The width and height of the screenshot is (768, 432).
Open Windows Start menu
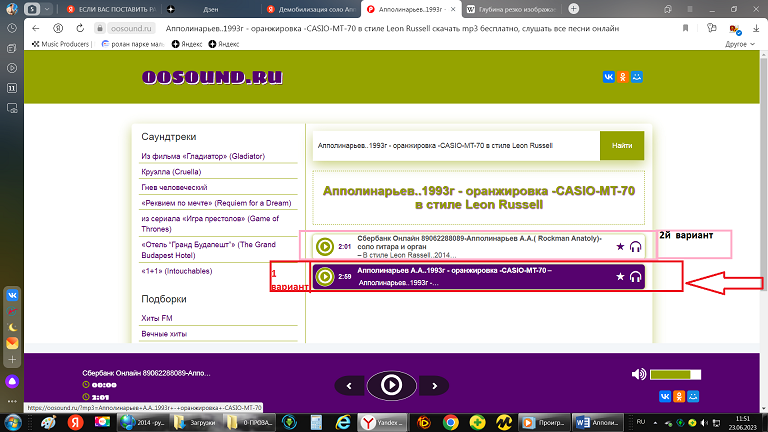click(13, 422)
